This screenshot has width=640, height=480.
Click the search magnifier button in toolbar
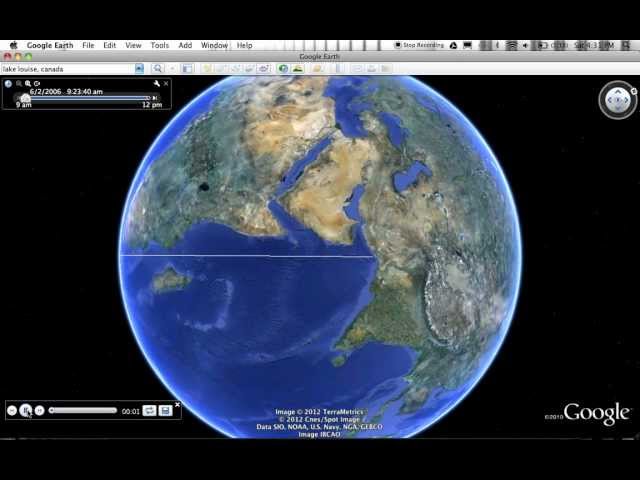coord(158,69)
